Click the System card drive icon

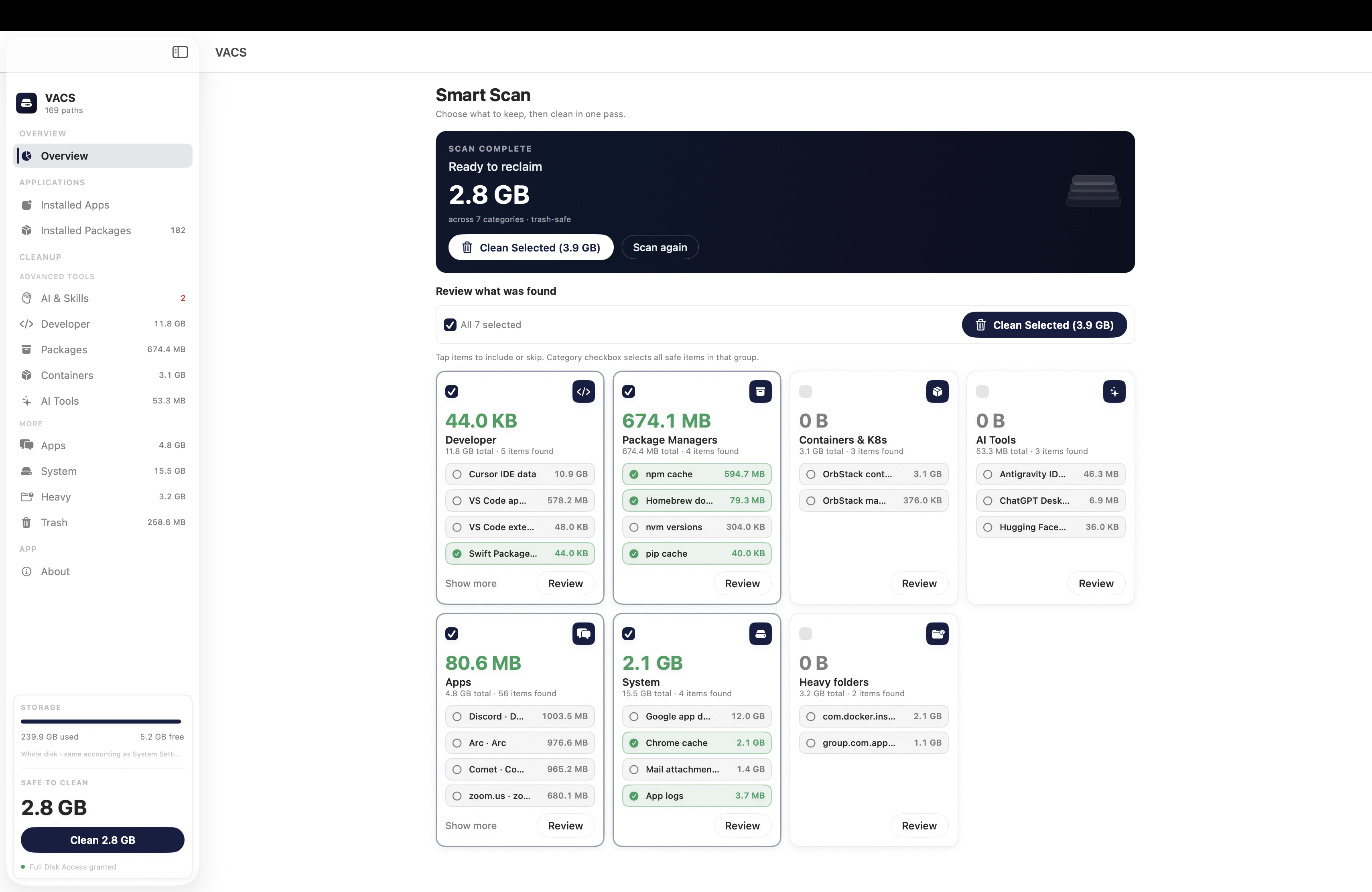click(760, 634)
